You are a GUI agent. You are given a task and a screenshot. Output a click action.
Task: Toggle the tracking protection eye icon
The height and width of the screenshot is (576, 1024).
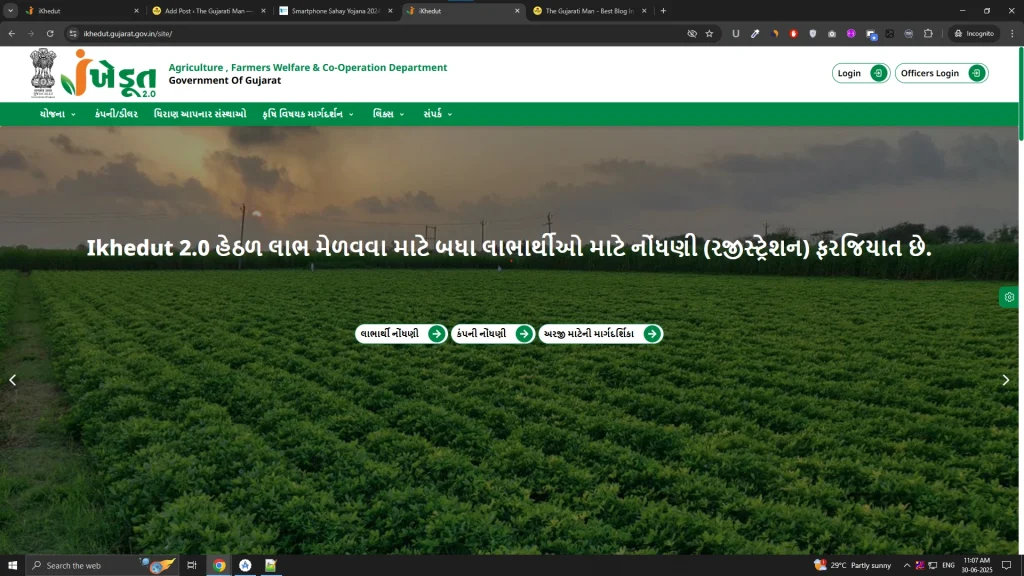click(691, 33)
